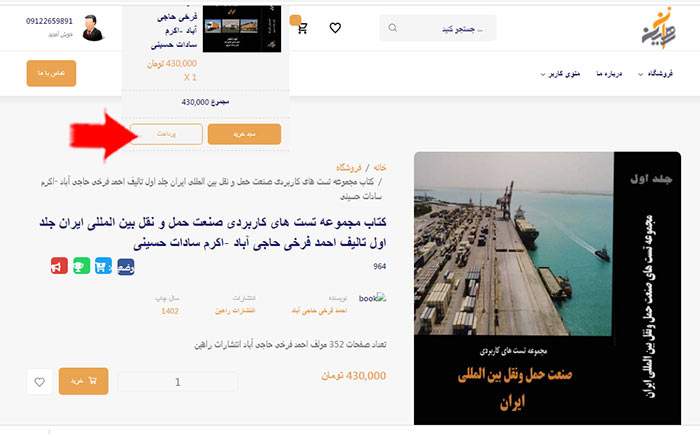This screenshot has width=700, height=434.
Task: Click the خوش آمدید greeting text
Action: click(60, 34)
